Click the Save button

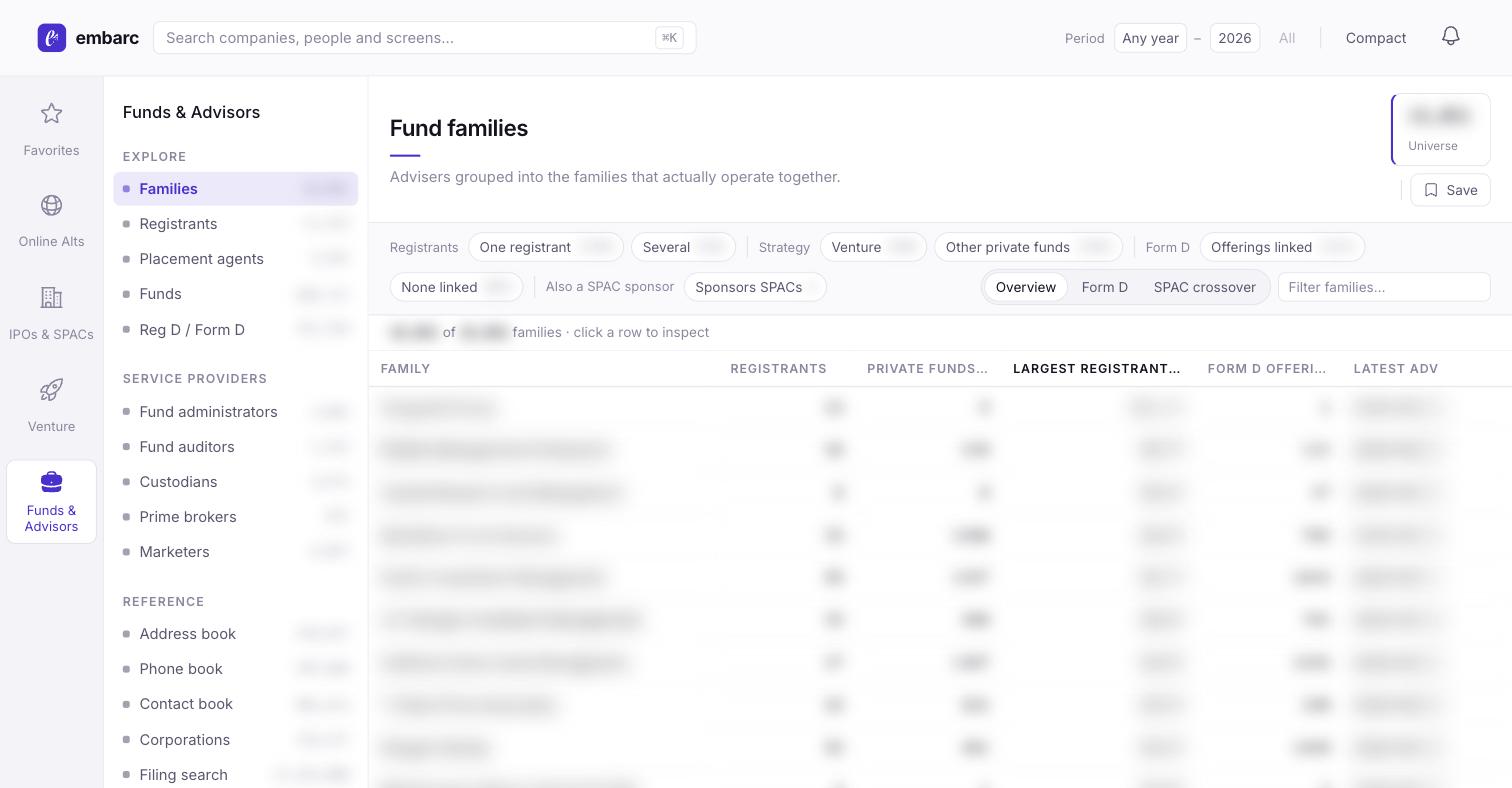[x=1450, y=190]
